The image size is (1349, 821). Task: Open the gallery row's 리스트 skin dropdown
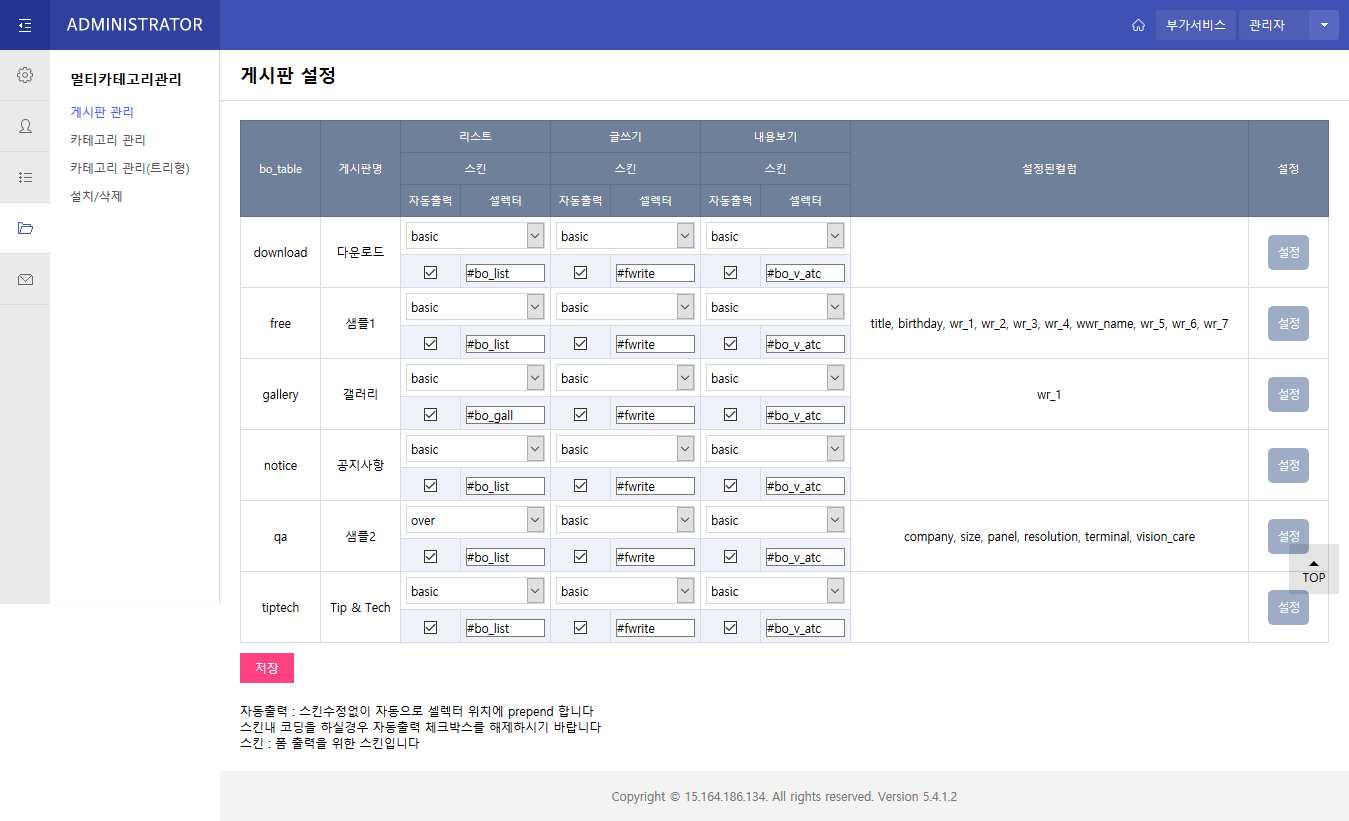(x=475, y=377)
